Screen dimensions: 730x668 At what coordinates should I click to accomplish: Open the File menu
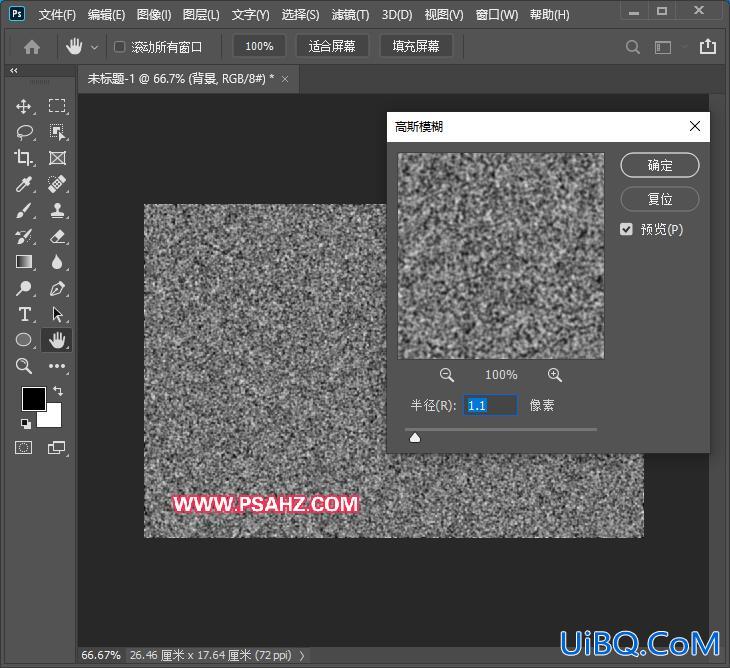click(57, 15)
